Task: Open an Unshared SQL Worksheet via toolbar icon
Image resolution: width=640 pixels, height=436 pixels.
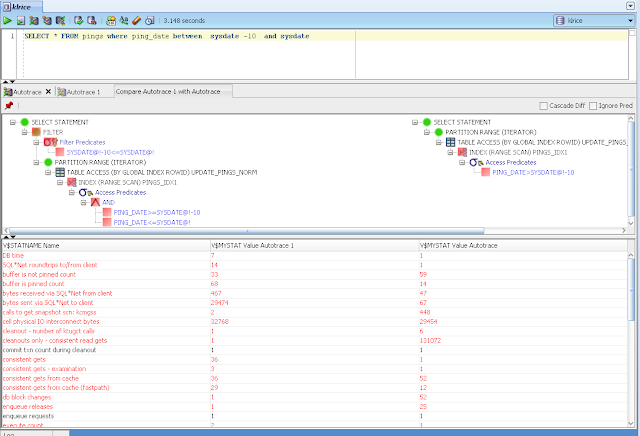Action: coord(111,20)
